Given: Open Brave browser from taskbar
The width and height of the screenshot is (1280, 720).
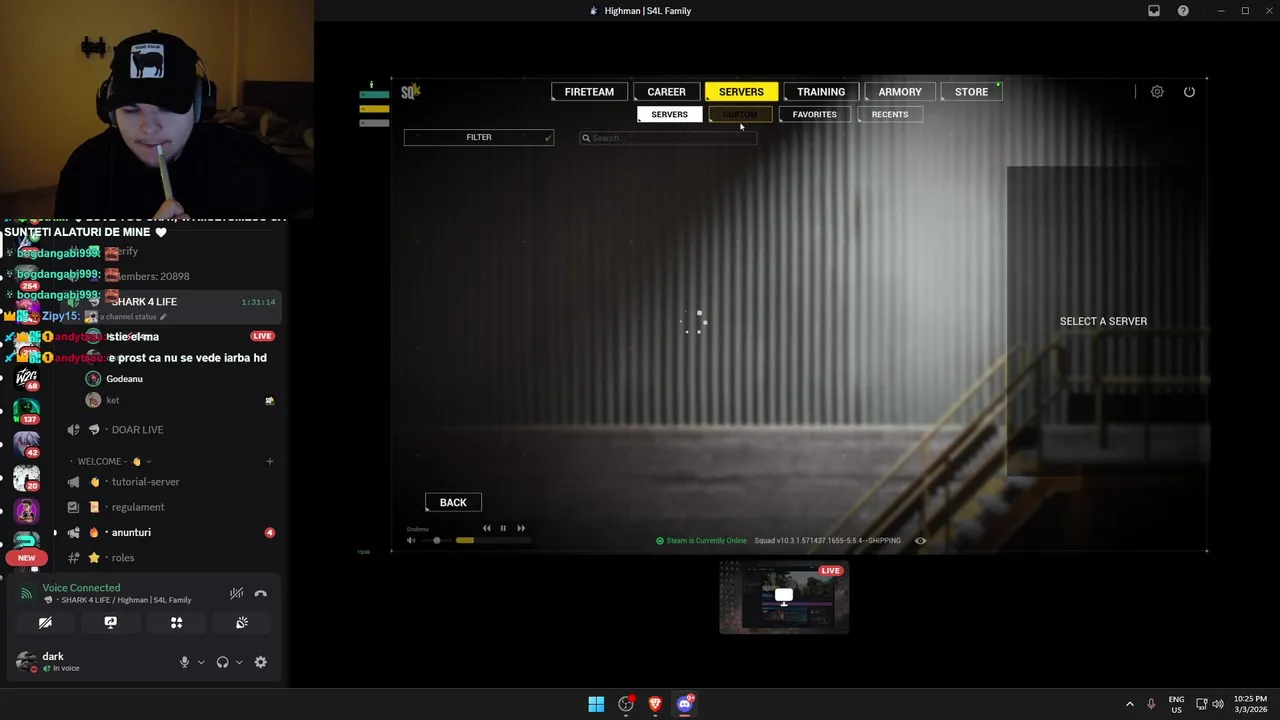Looking at the screenshot, I should coord(655,704).
